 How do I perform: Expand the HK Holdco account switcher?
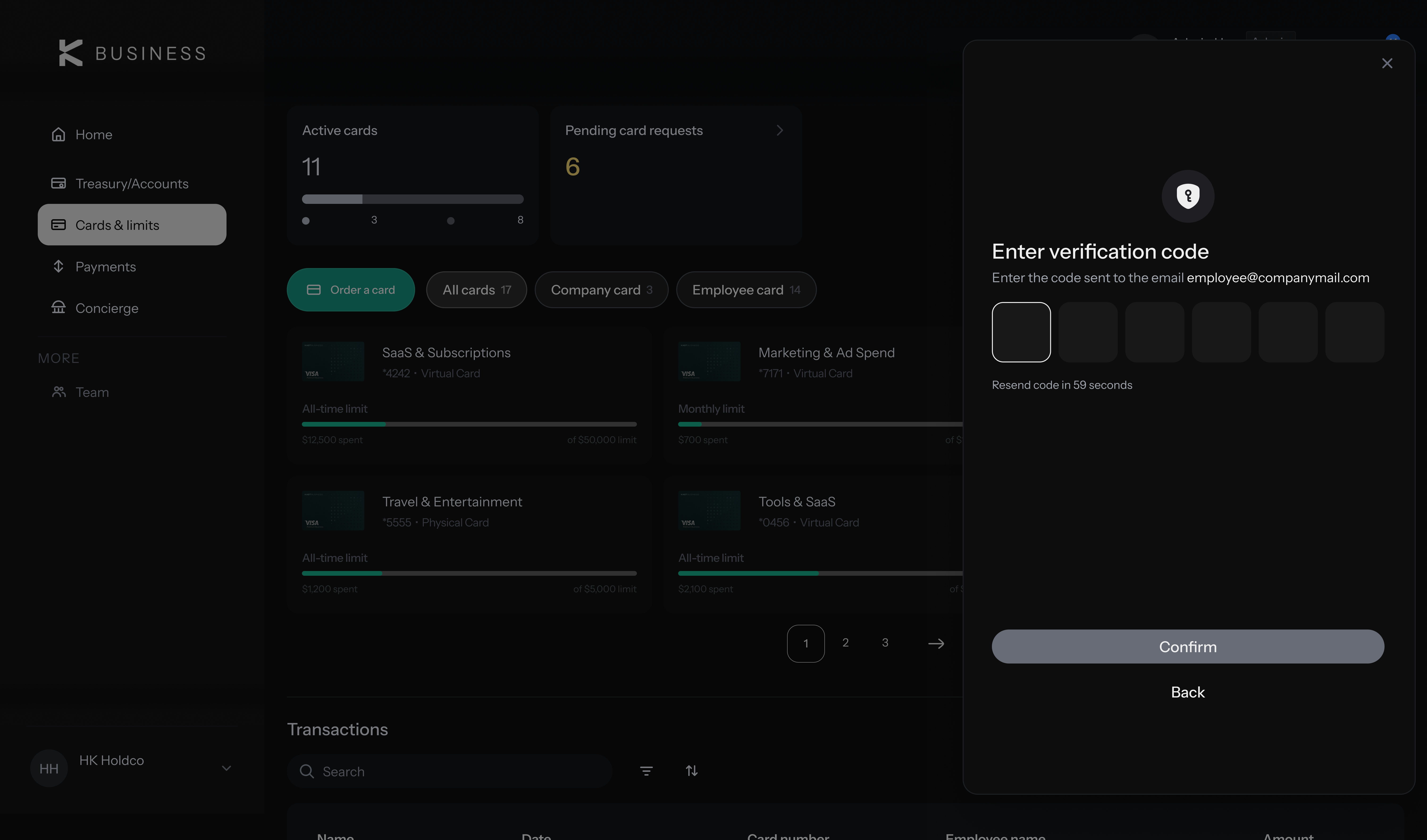pos(227,768)
